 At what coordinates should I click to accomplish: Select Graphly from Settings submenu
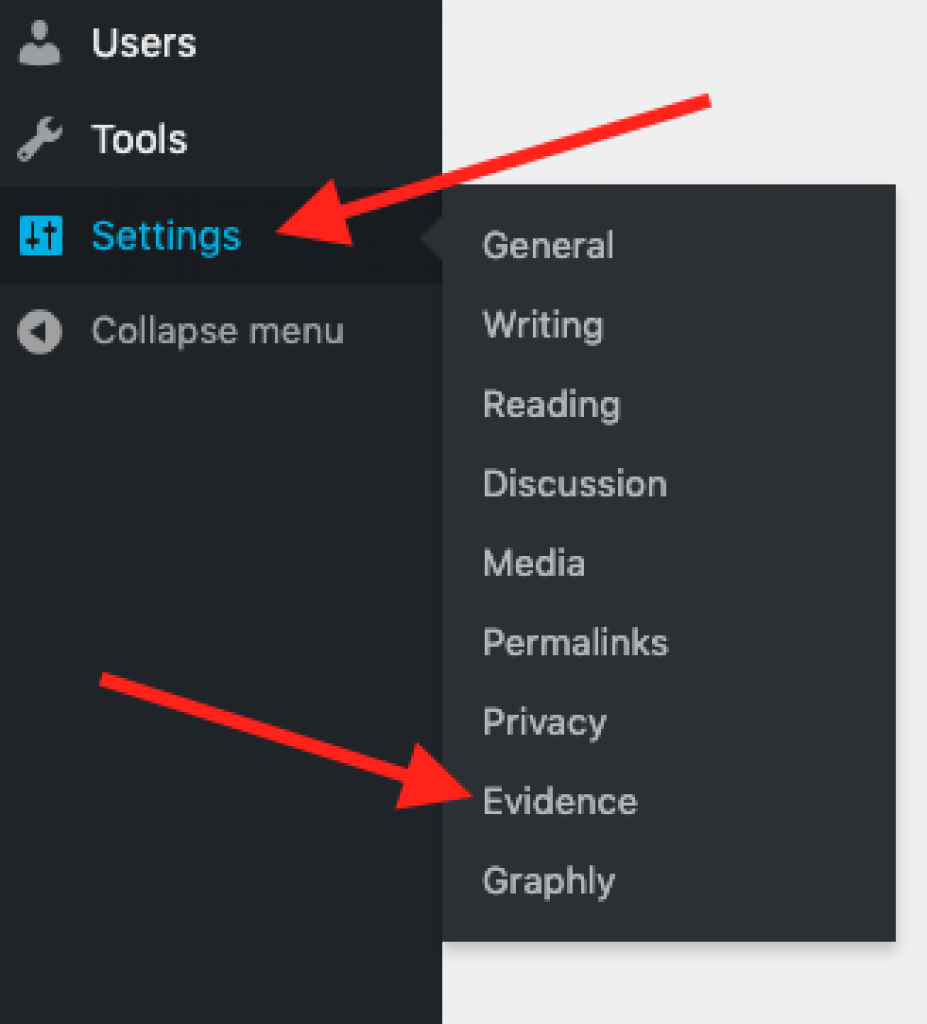549,882
